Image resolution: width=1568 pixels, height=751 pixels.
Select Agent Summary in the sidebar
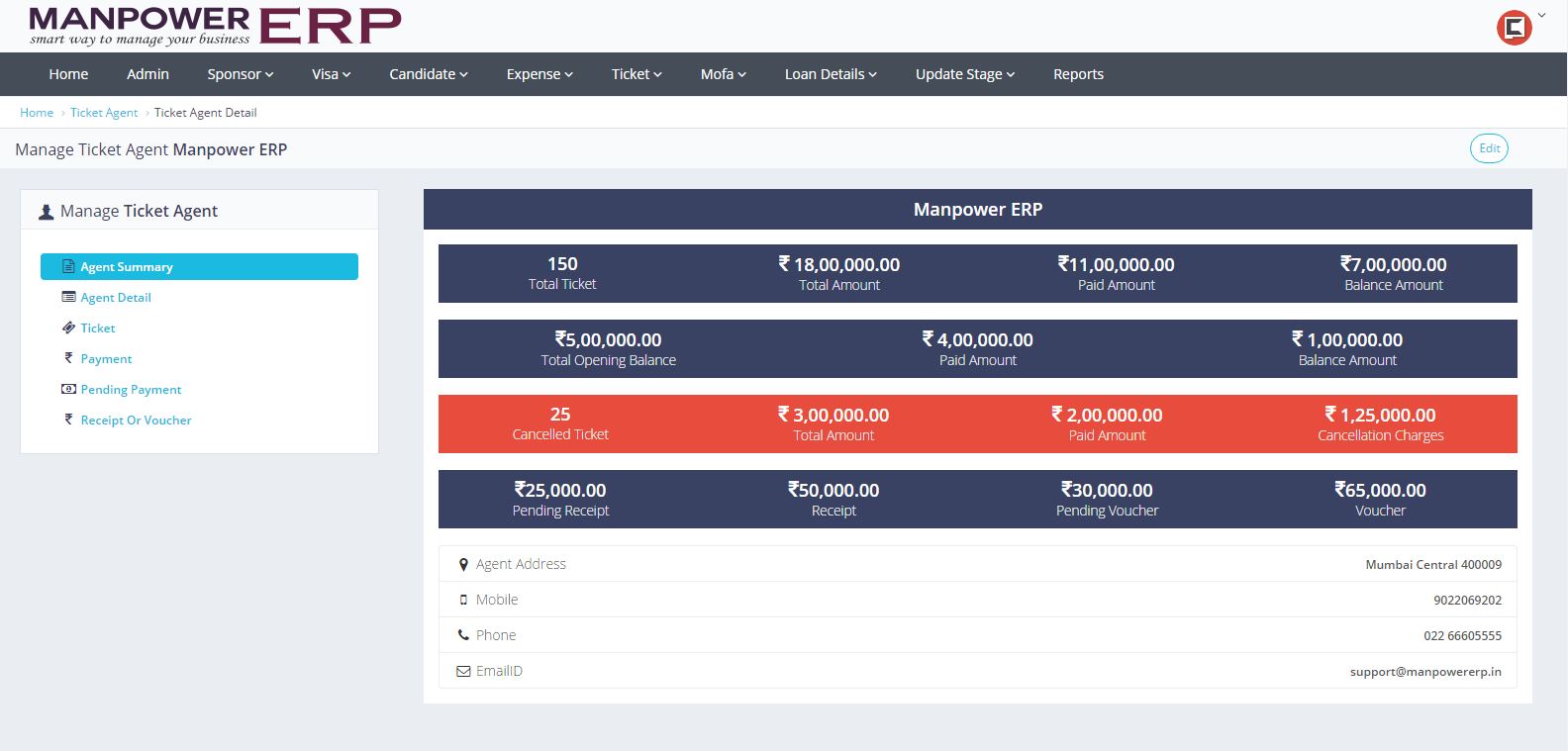(x=199, y=266)
